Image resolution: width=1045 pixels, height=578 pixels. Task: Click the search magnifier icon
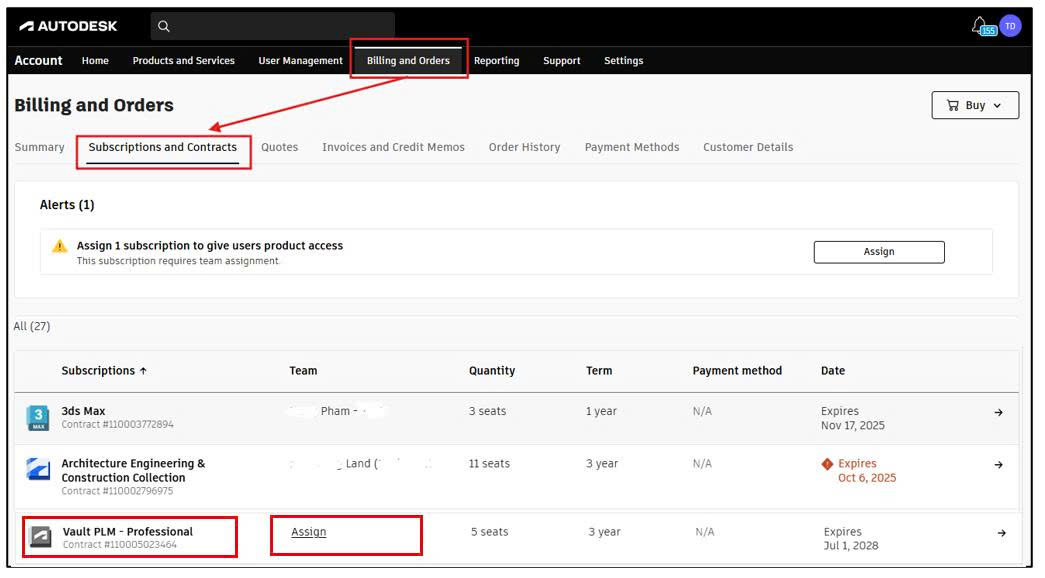pyautogui.click(x=163, y=26)
